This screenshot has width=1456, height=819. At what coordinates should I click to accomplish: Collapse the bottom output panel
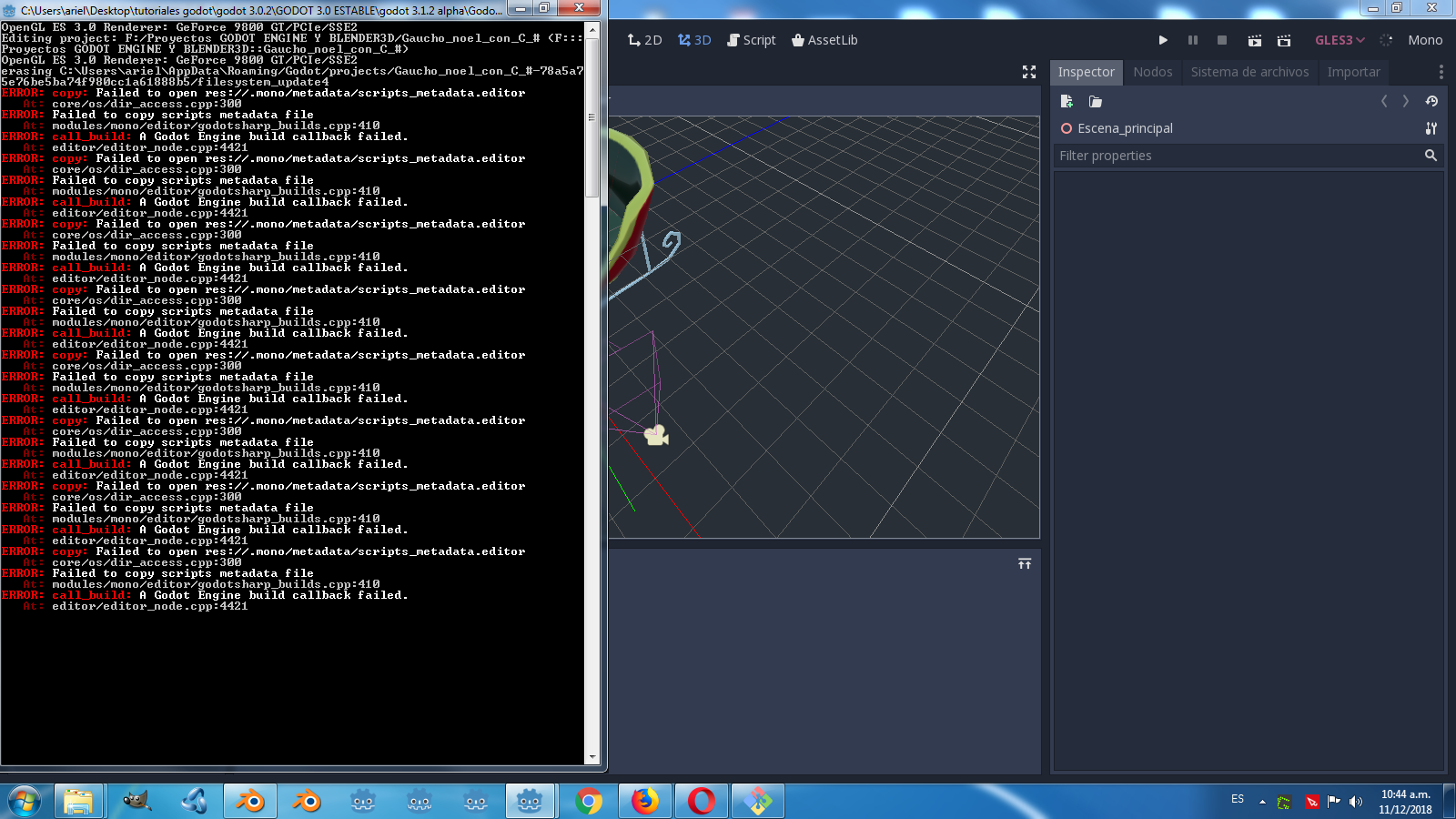click(x=1024, y=563)
